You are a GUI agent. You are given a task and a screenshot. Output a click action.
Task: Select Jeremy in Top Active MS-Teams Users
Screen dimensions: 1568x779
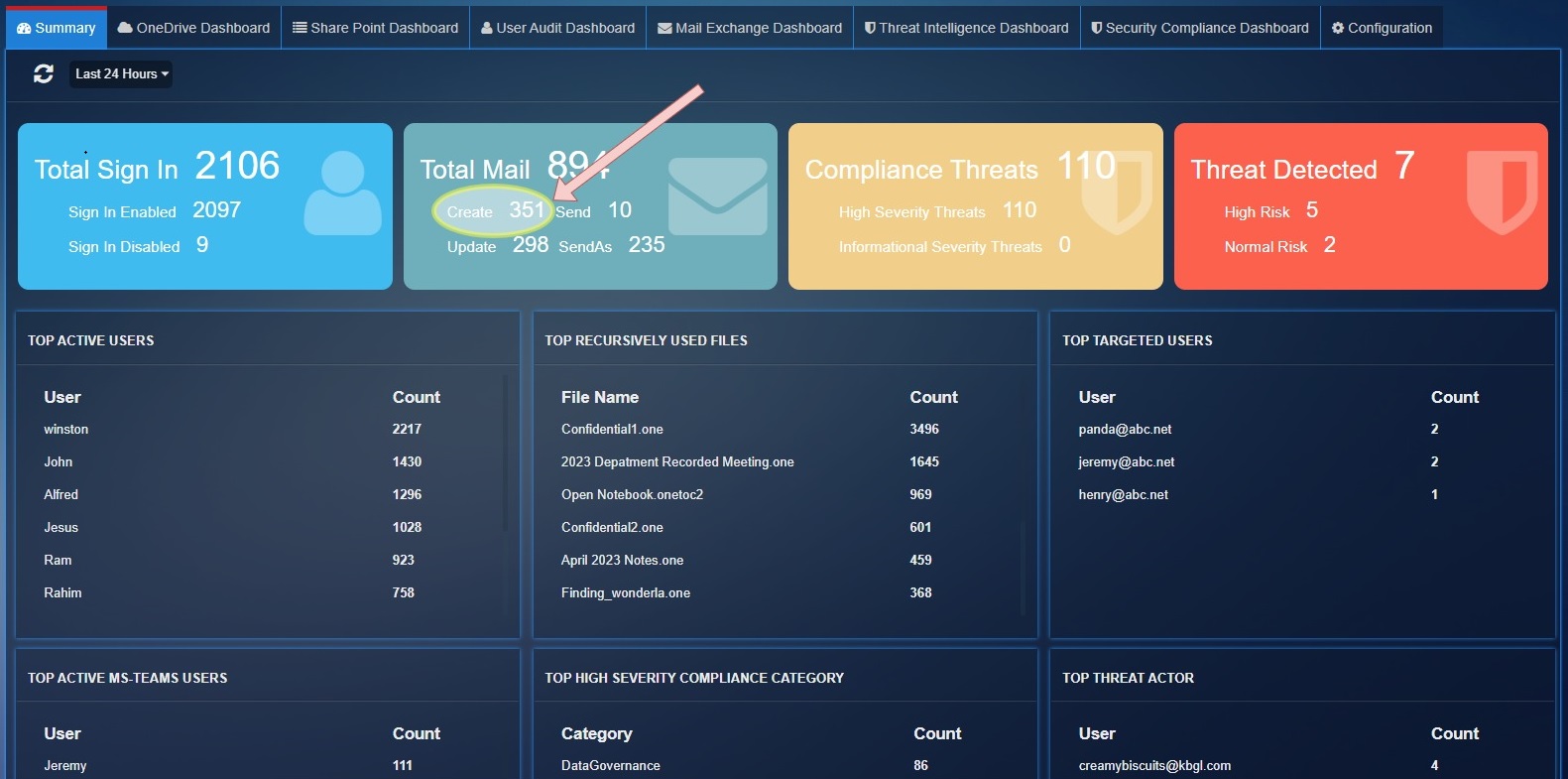pos(65,766)
